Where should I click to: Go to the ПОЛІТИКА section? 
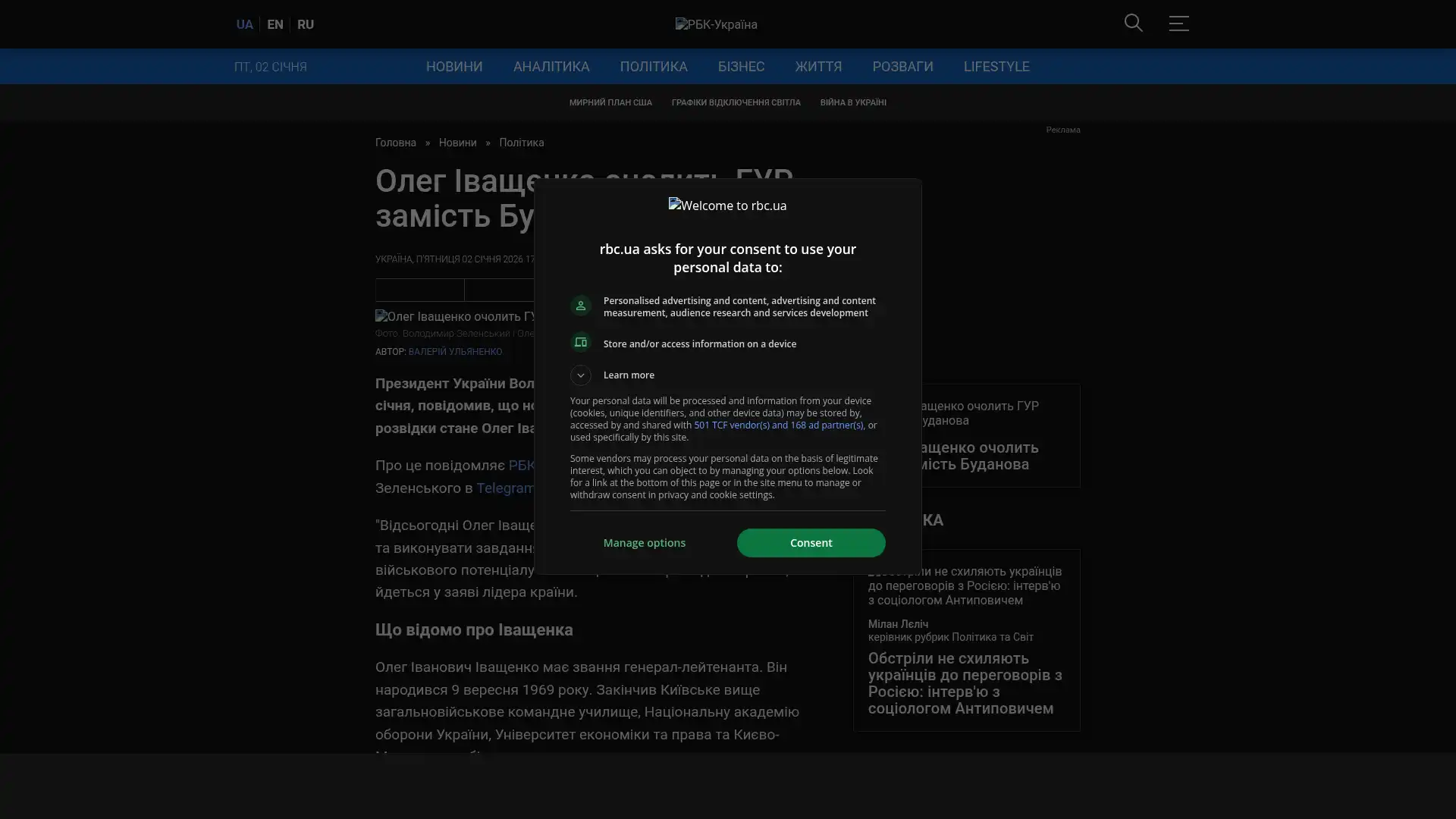[653, 67]
